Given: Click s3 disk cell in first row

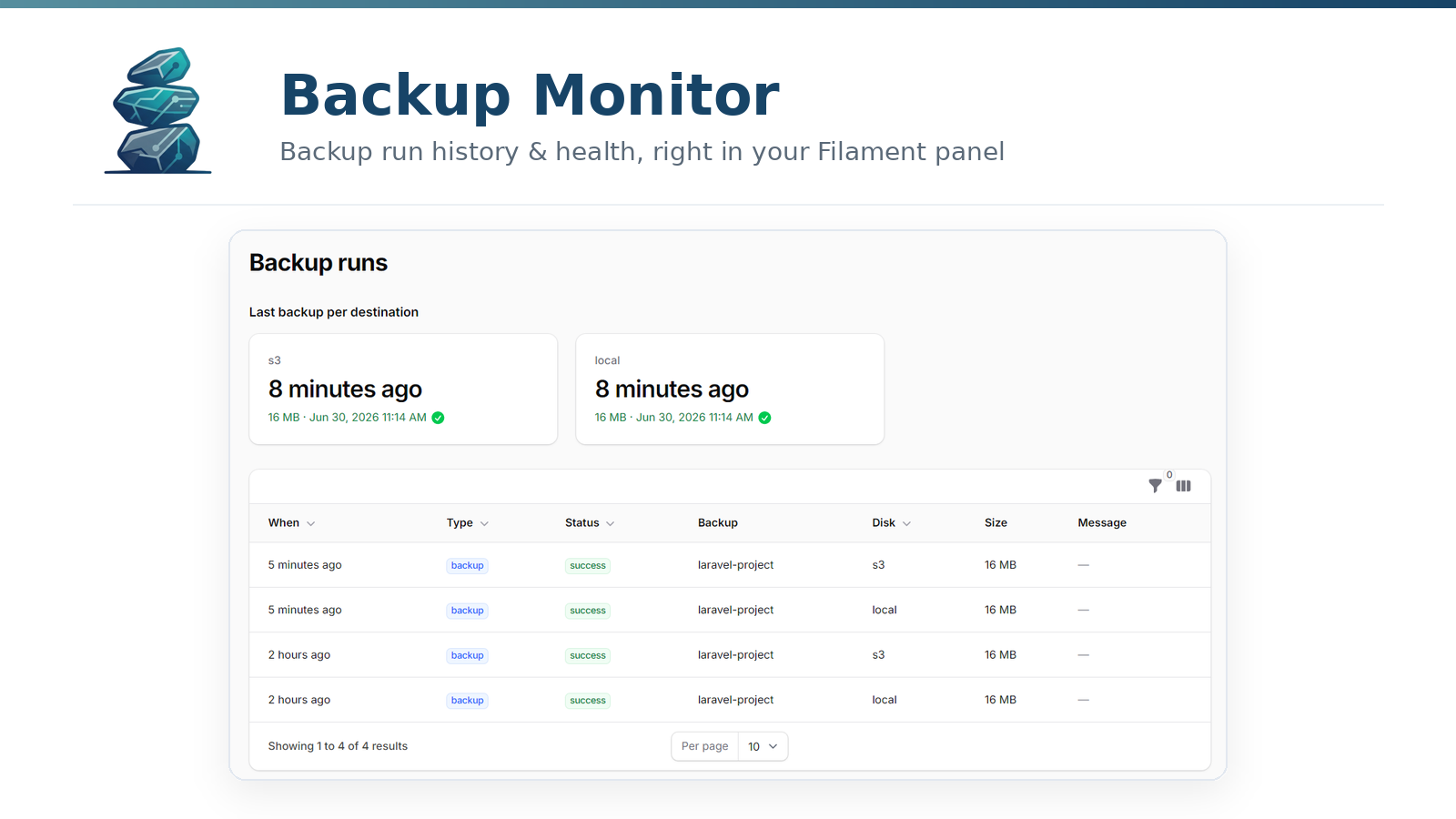Looking at the screenshot, I should (x=878, y=565).
